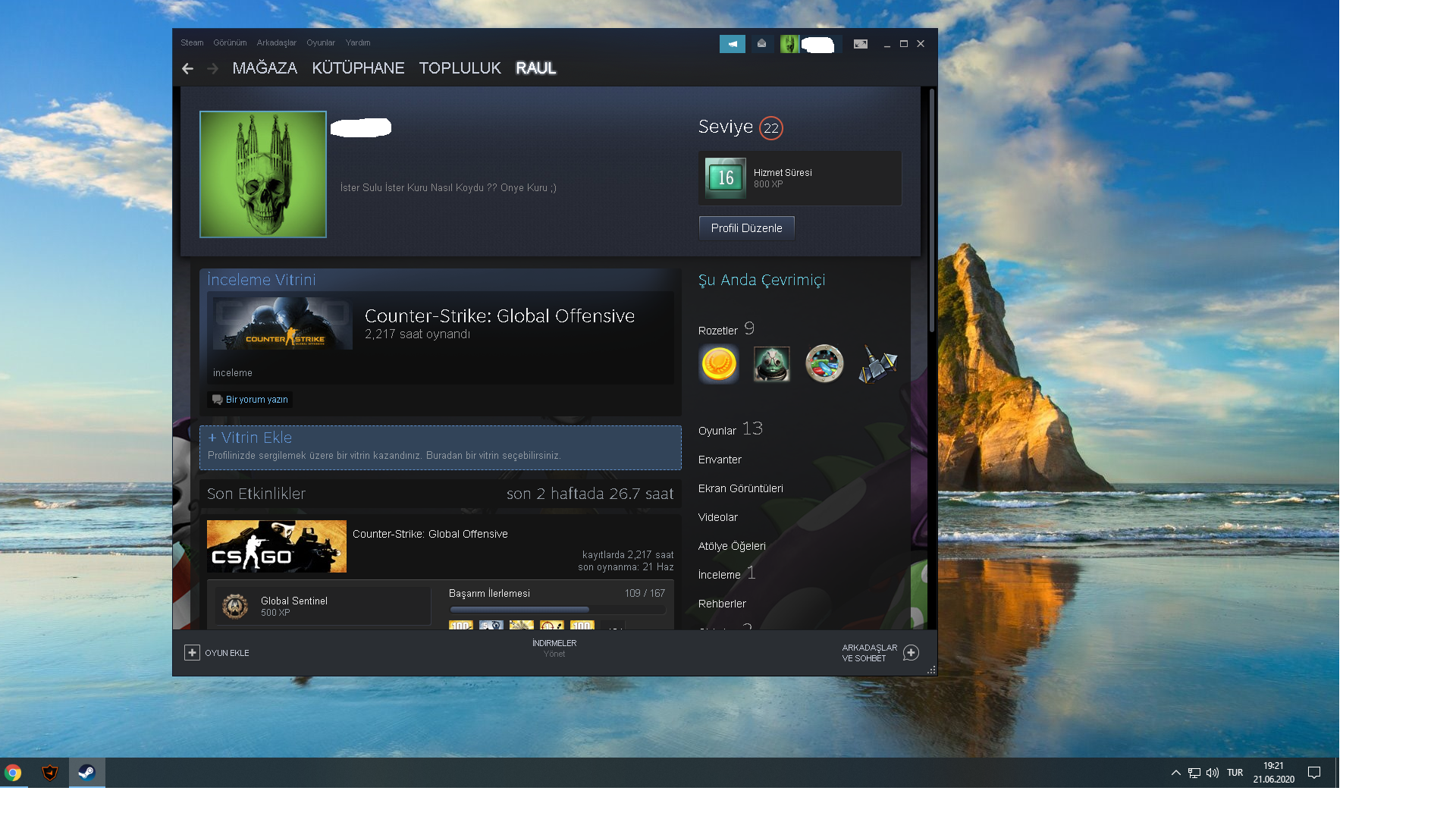Open Oyunlar 13 games link
Screen dimensions: 1456x819
point(730,430)
